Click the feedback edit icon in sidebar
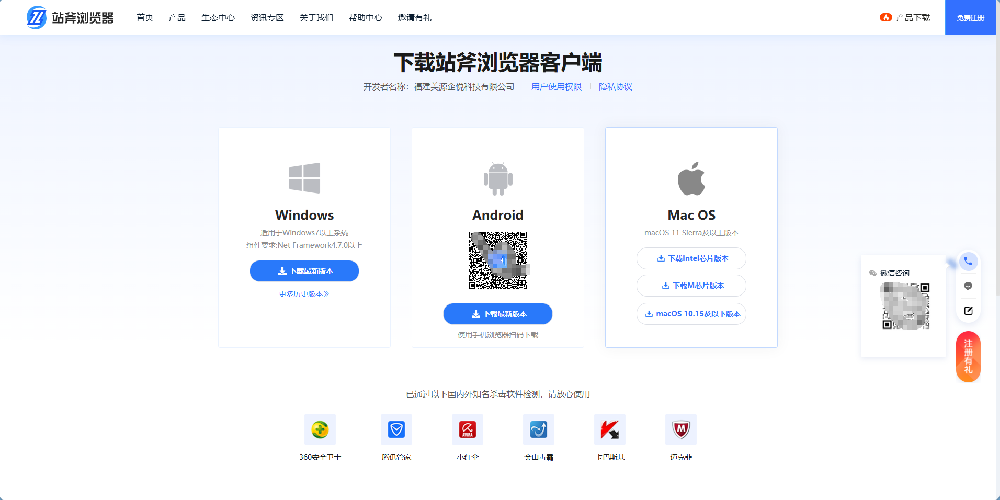Image resolution: width=1000 pixels, height=500 pixels. (968, 311)
